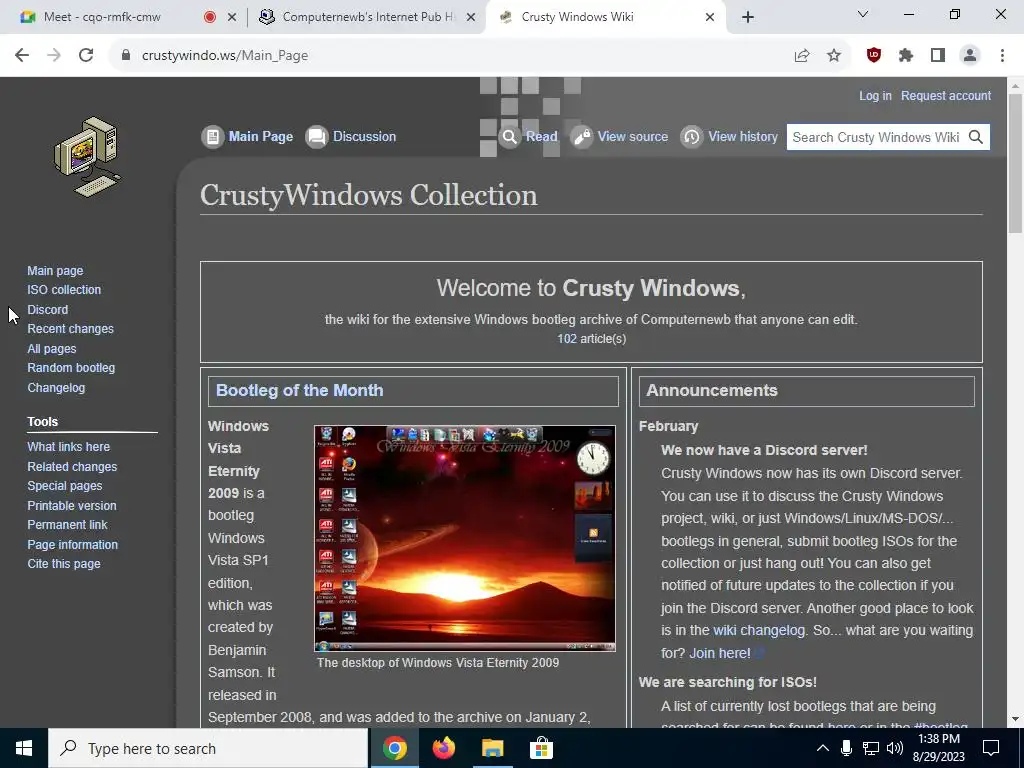
Task: Open Recent changes in sidebar
Action: 71,328
